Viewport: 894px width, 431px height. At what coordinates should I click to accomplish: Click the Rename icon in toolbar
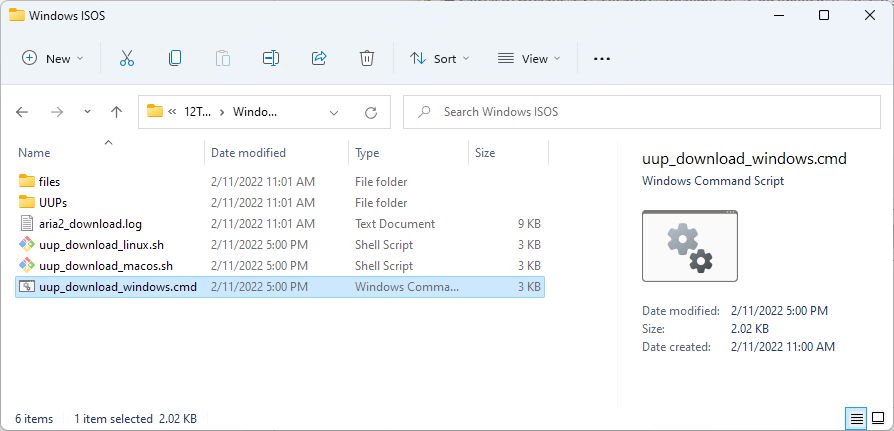click(270, 59)
